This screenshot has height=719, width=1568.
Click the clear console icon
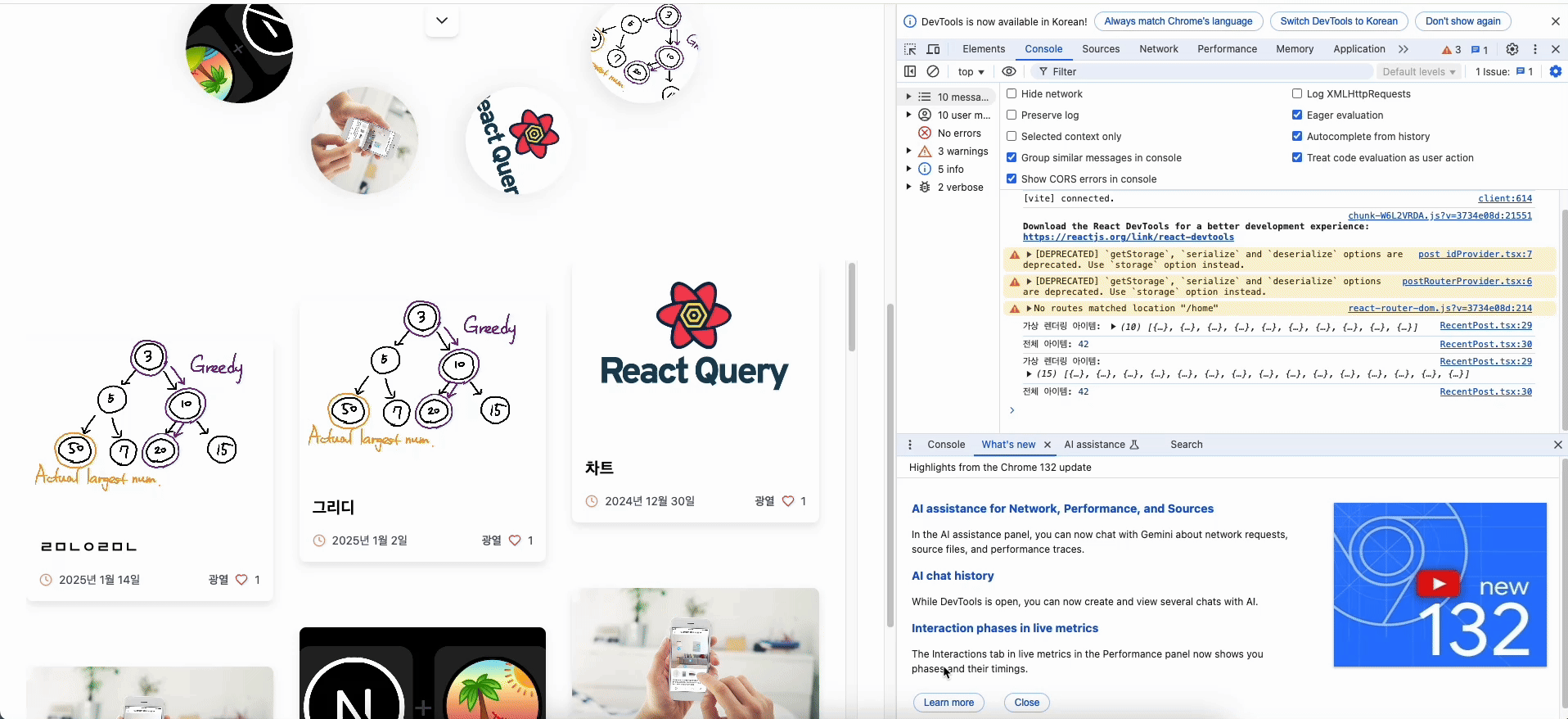pyautogui.click(x=933, y=72)
